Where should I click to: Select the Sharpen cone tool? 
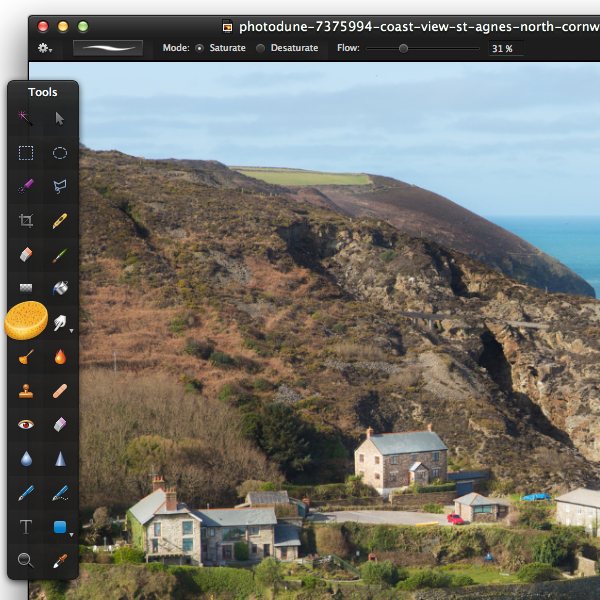(60, 459)
